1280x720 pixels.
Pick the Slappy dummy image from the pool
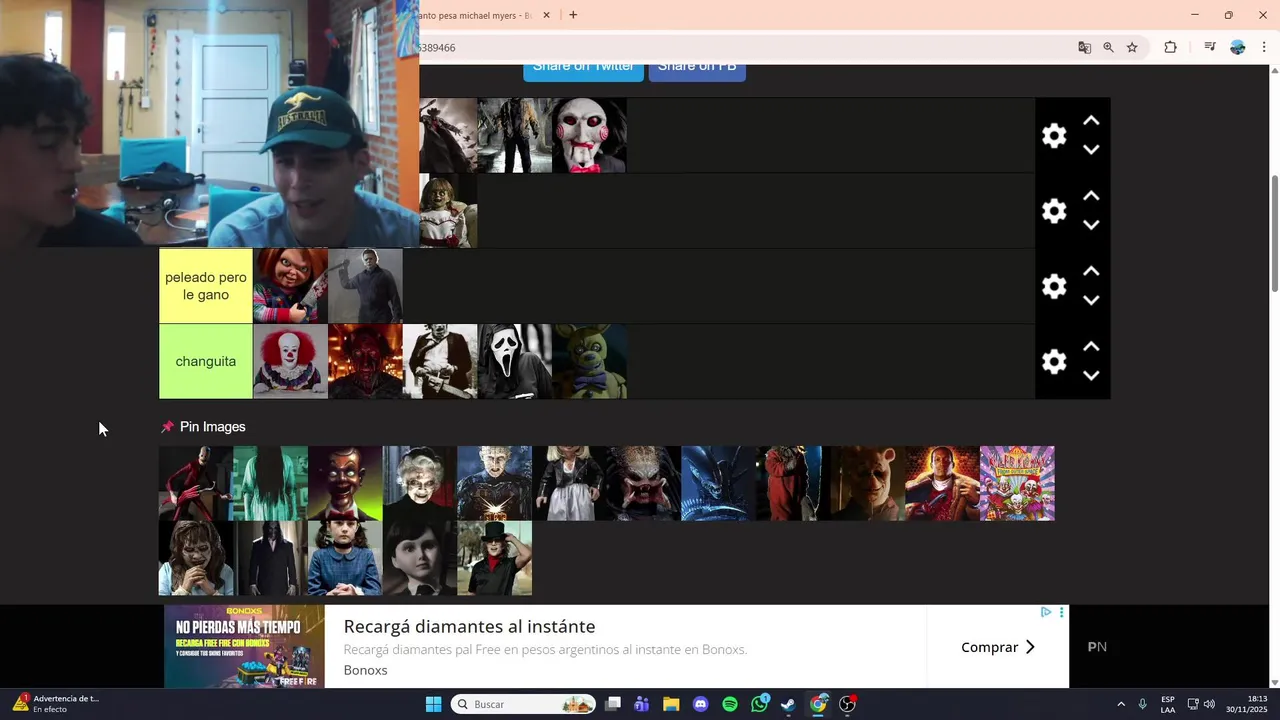pos(345,483)
